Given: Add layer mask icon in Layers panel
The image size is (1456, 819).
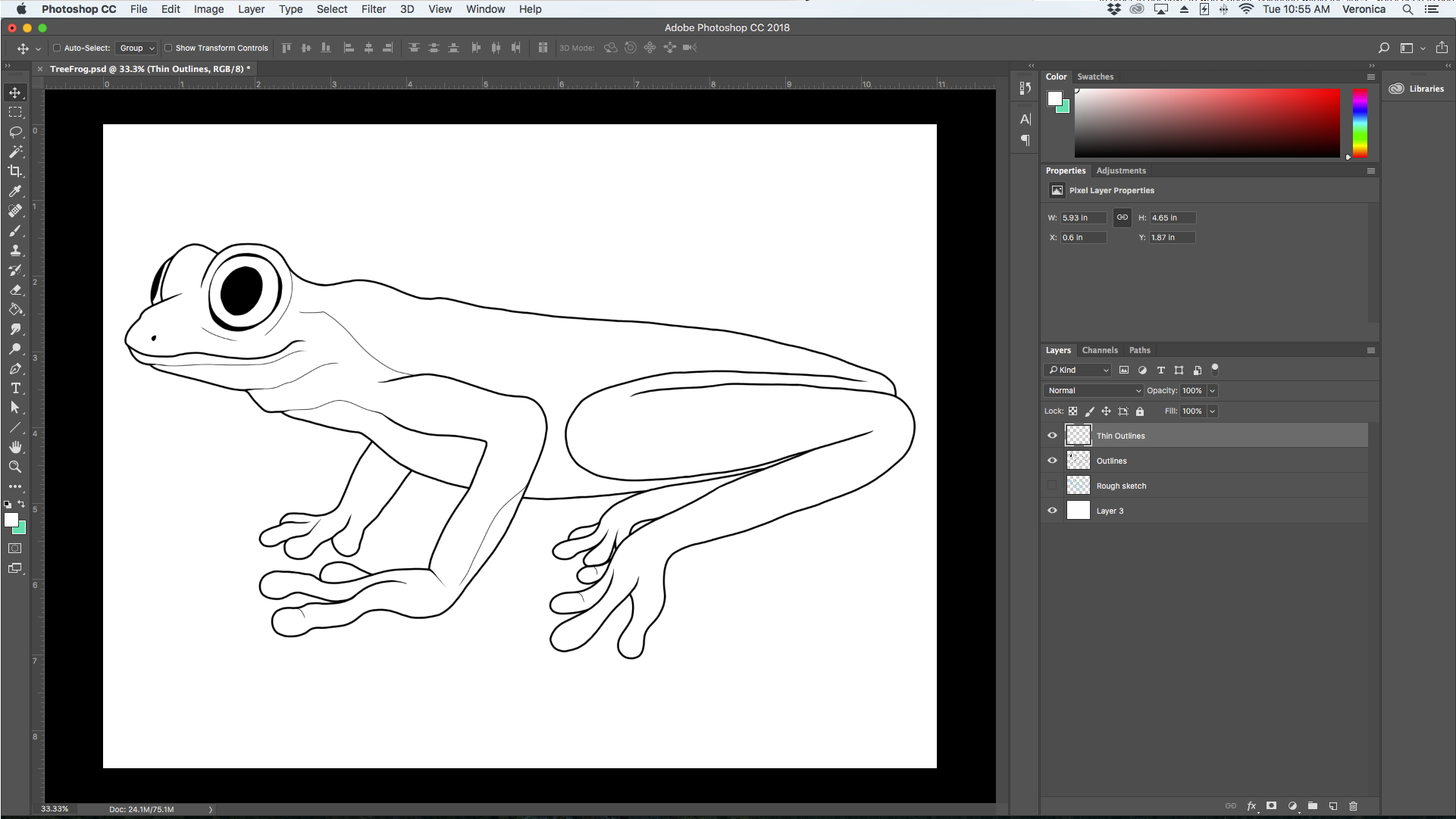Looking at the screenshot, I should pos(1272,806).
